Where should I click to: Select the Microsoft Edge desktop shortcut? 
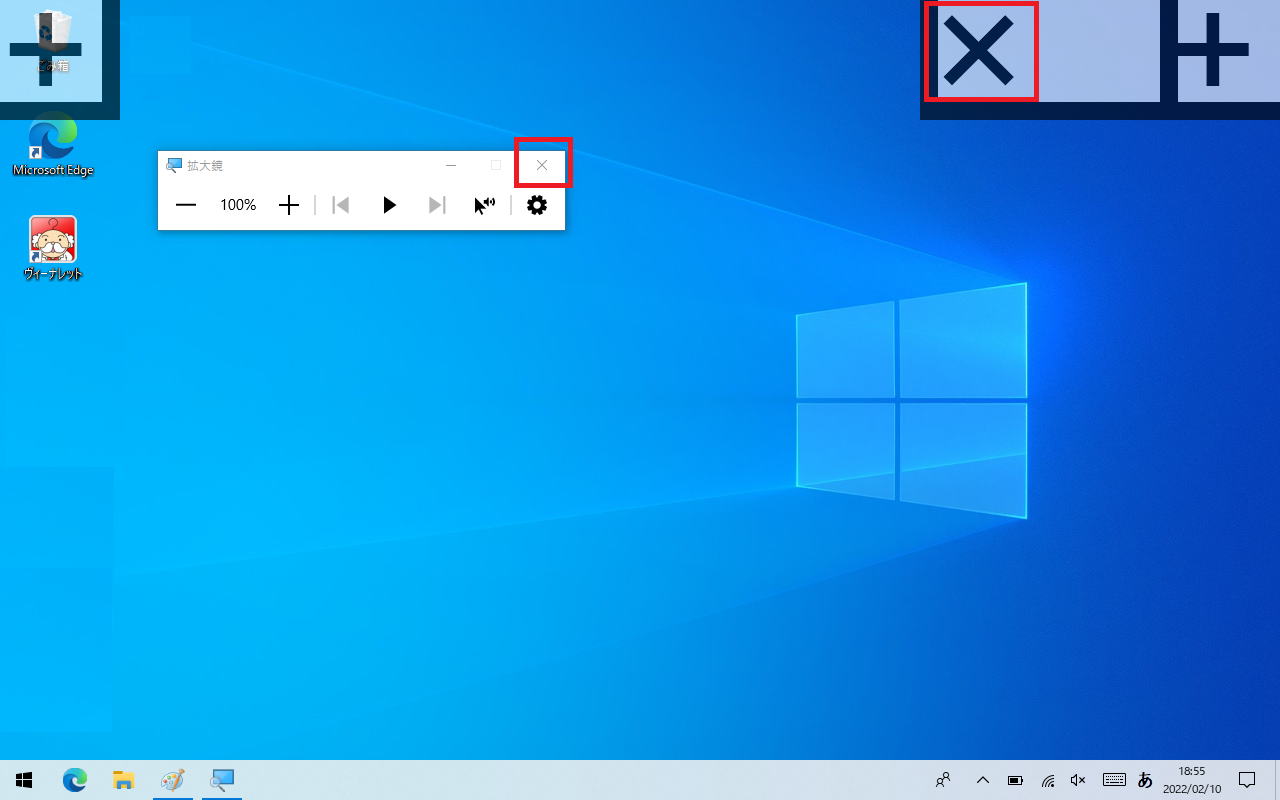point(53,147)
